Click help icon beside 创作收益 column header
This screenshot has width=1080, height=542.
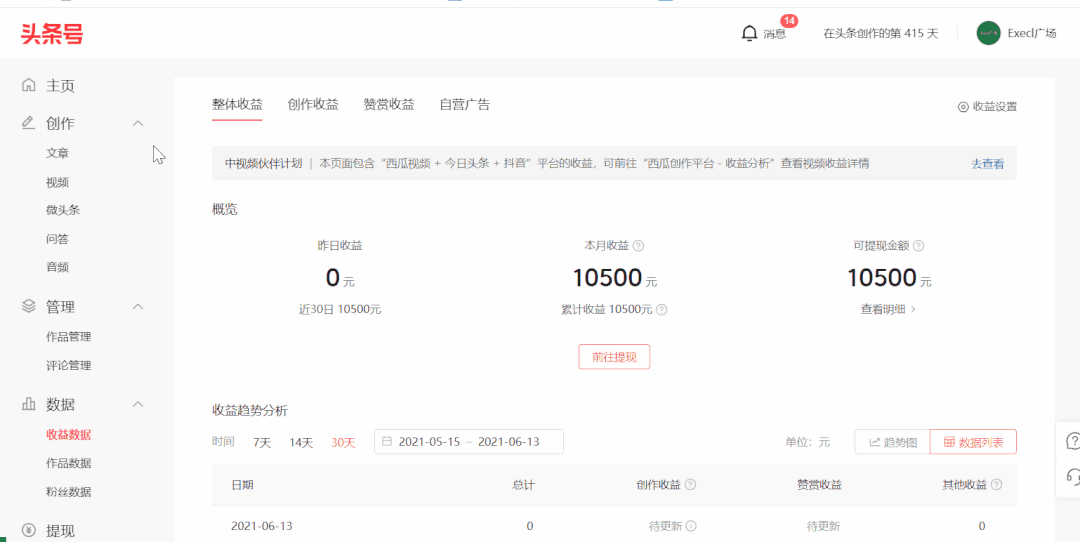coord(690,485)
